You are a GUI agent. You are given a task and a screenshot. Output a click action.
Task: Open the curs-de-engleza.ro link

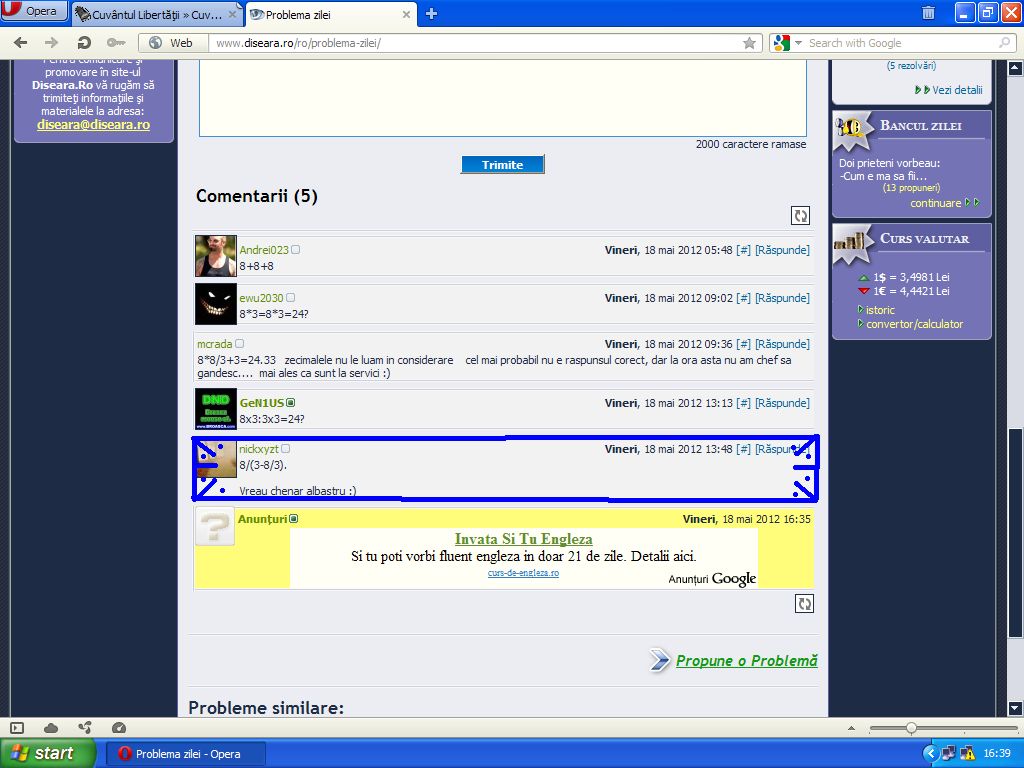point(523,573)
